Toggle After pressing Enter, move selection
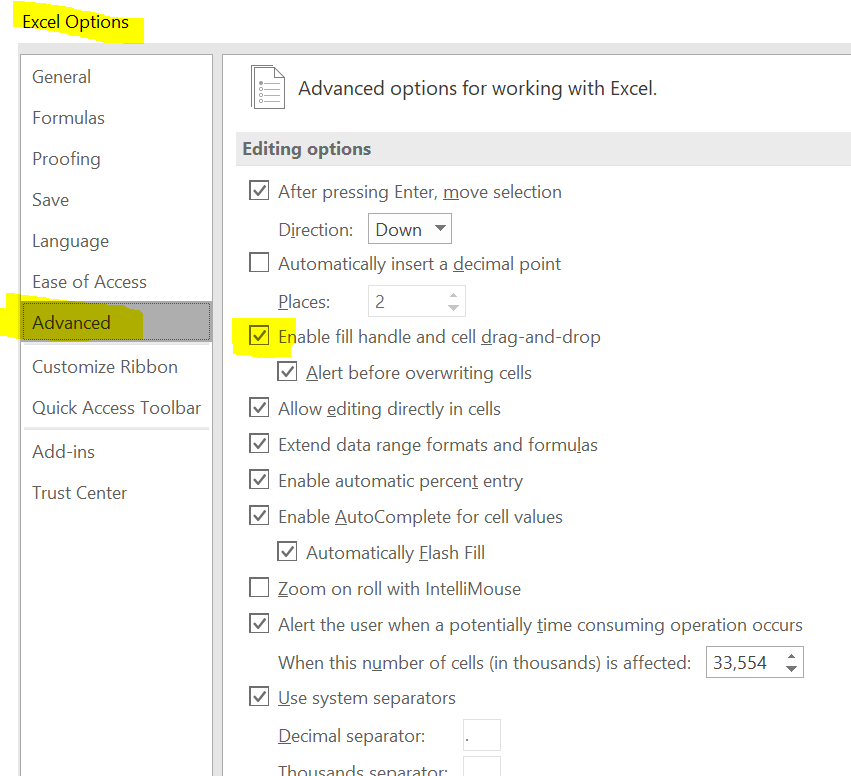This screenshot has width=851, height=776. click(x=259, y=190)
